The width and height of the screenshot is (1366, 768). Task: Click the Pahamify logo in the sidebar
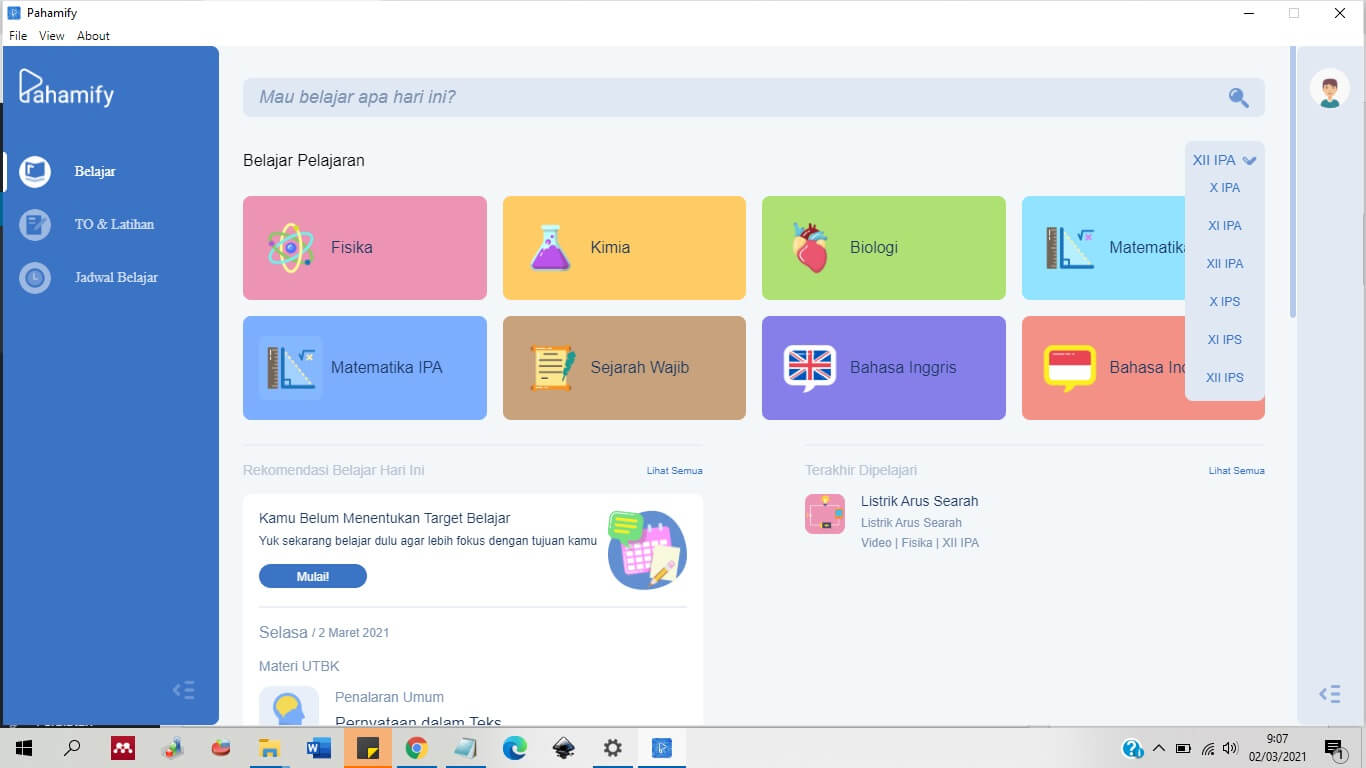[66, 88]
